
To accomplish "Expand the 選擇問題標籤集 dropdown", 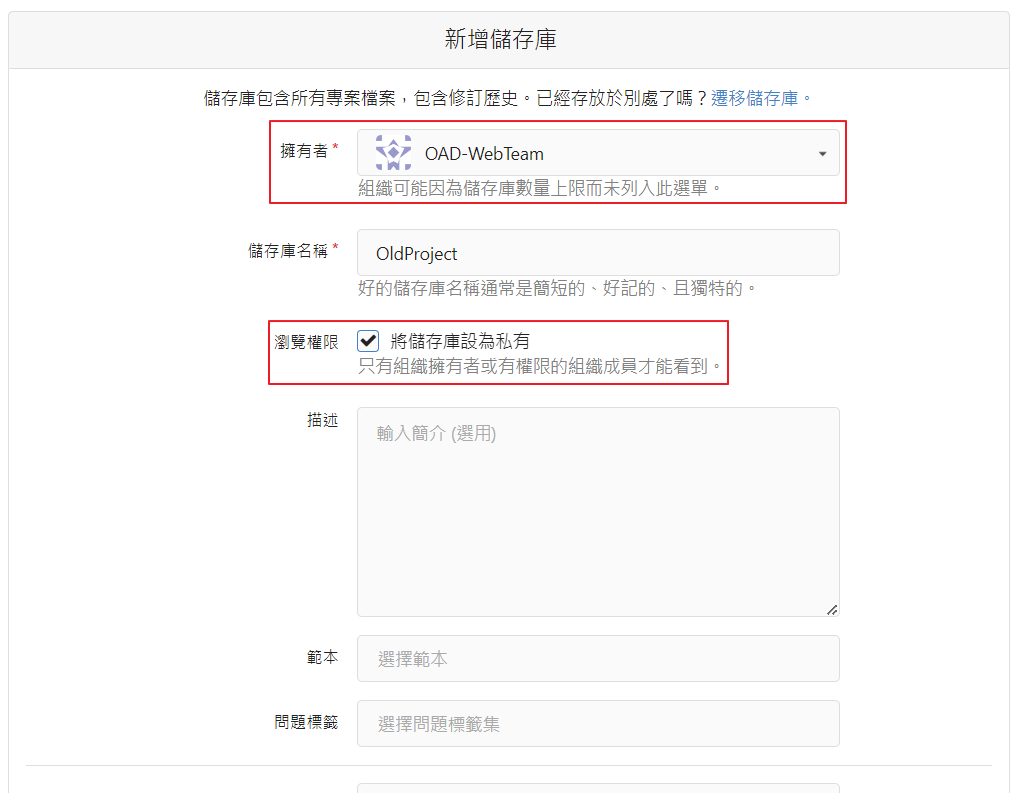I will [x=597, y=724].
